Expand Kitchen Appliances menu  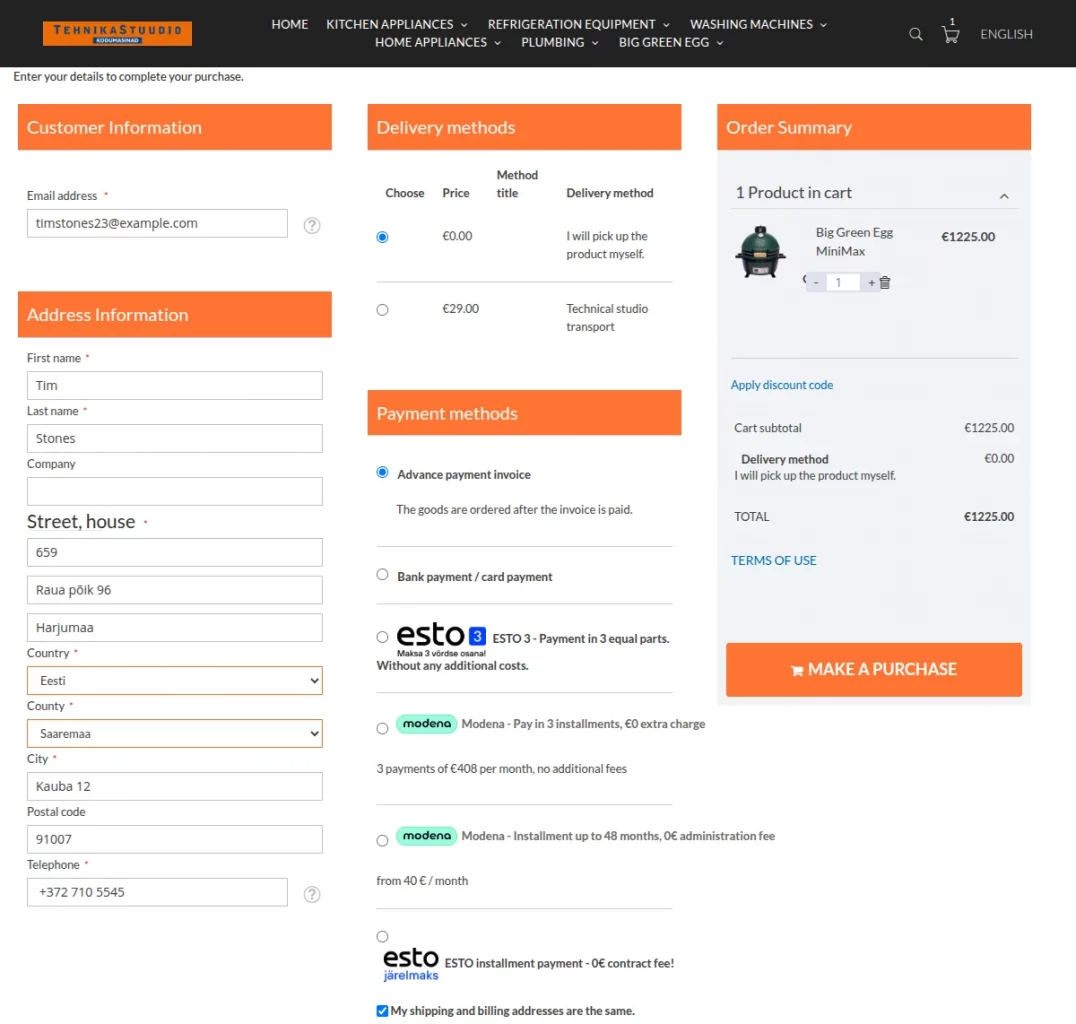point(397,24)
